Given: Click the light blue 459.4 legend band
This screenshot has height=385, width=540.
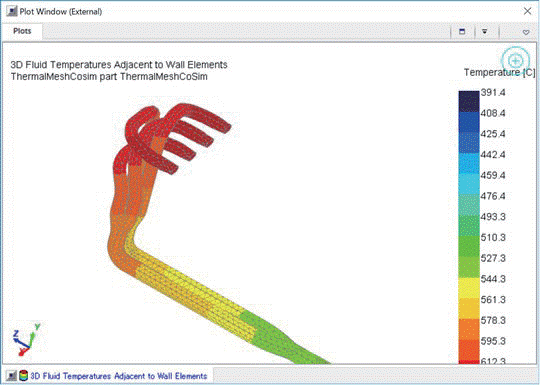Looking at the screenshot, I should point(469,184).
